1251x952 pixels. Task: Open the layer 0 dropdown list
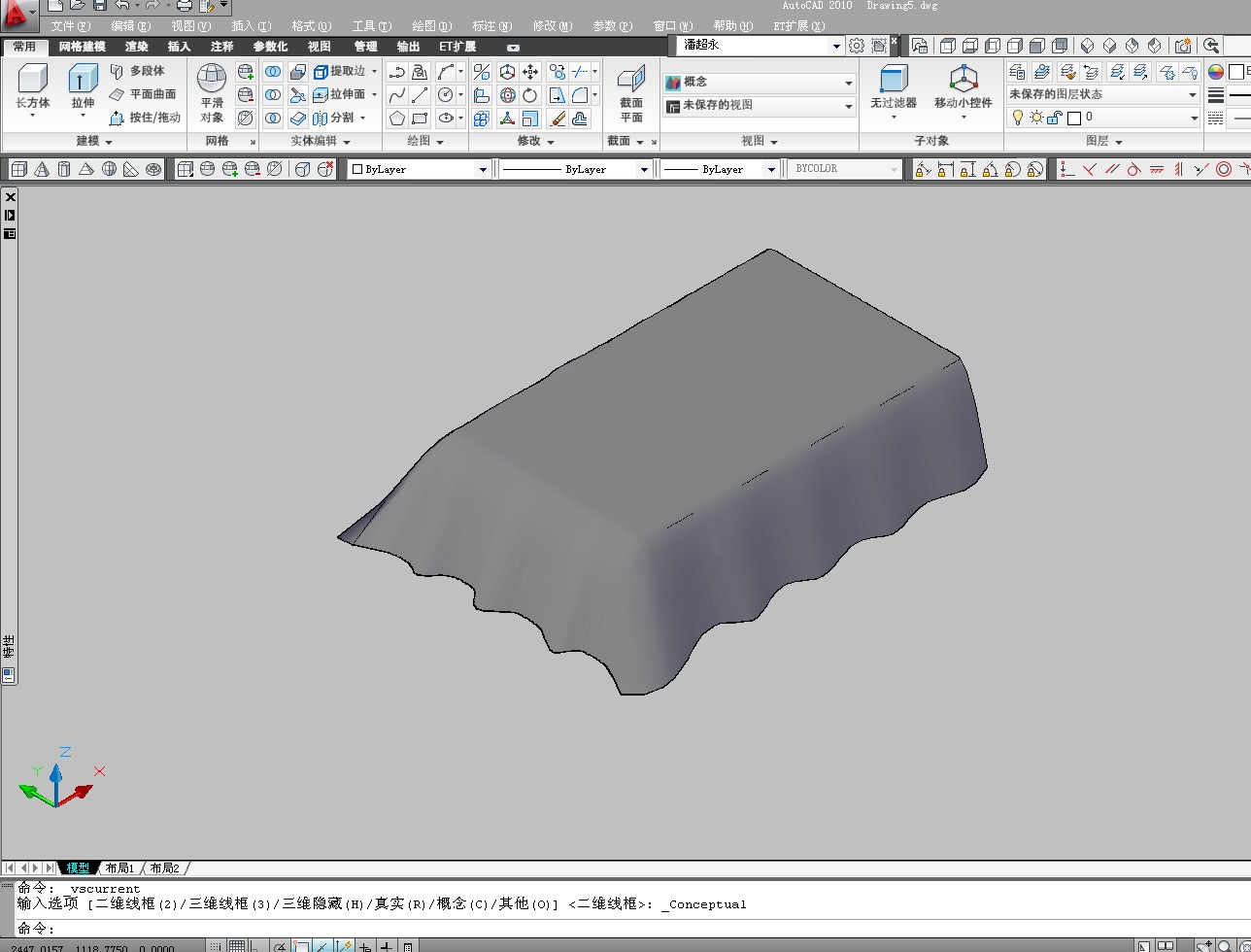1193,118
